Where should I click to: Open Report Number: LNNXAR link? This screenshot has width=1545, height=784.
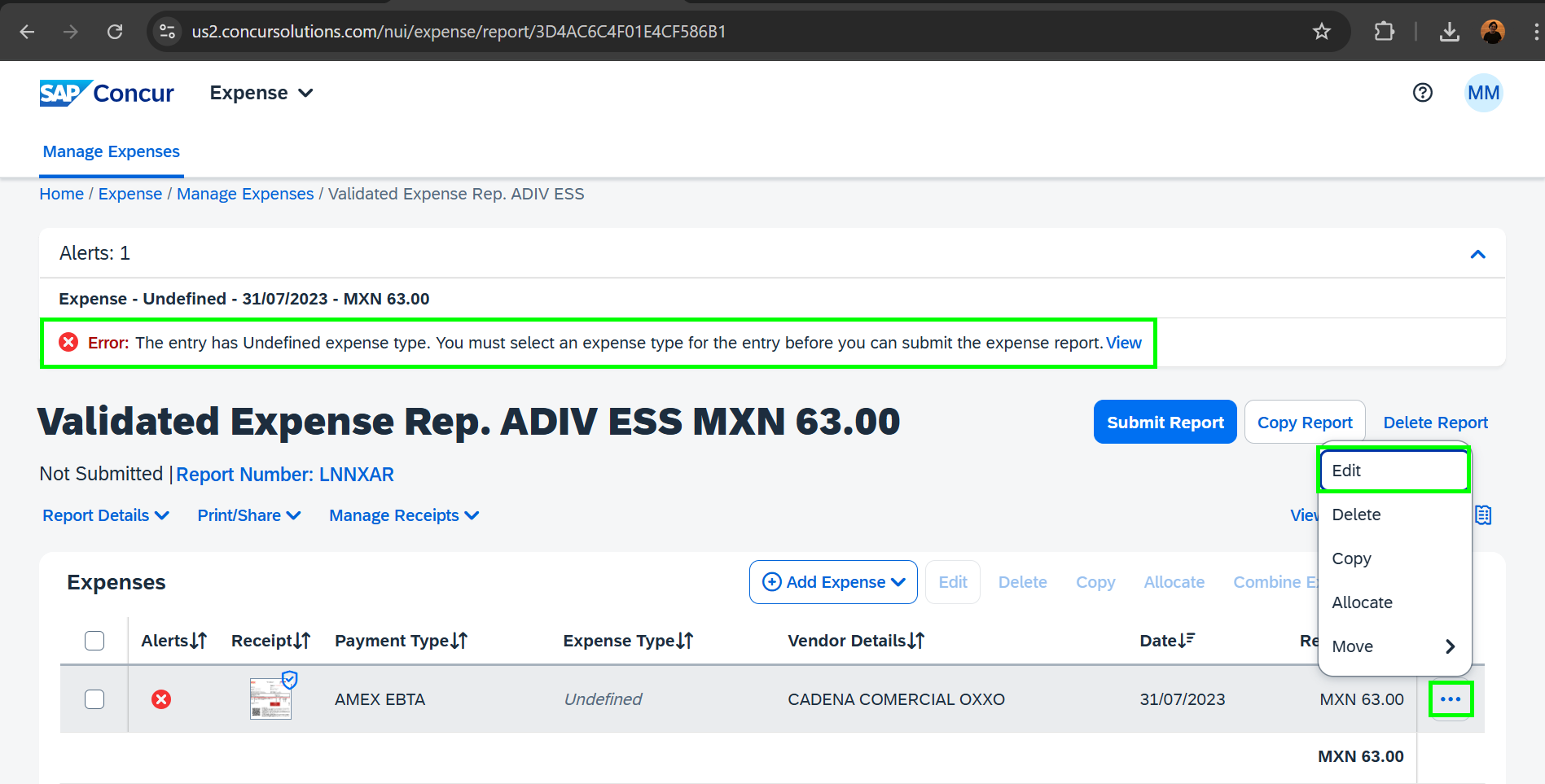285,475
